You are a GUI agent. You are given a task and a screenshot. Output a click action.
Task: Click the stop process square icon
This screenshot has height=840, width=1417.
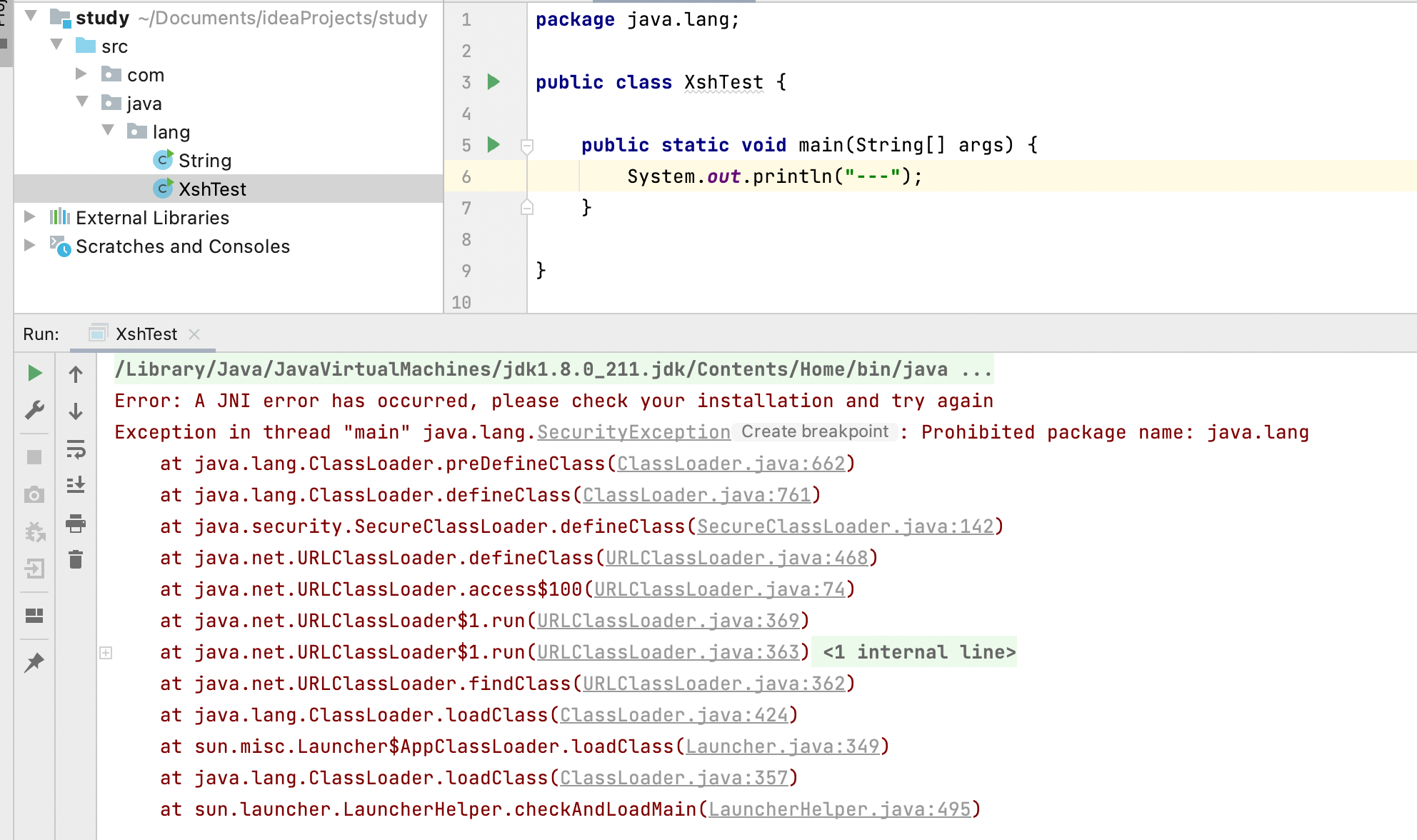[34, 457]
